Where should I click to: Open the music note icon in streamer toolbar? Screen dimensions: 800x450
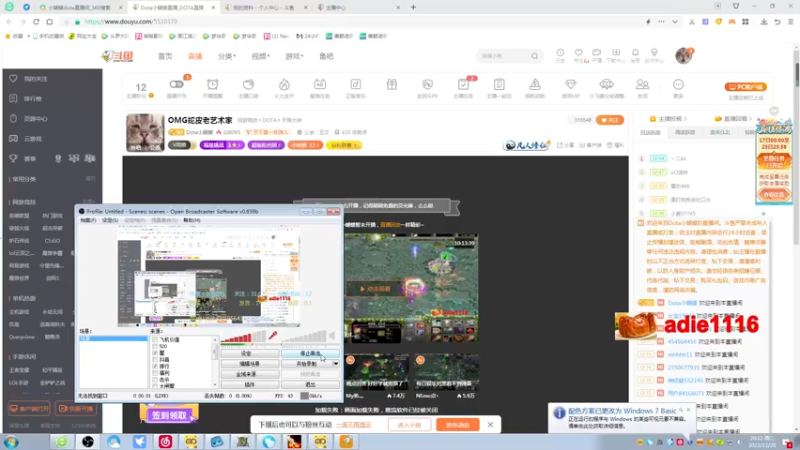(356, 84)
